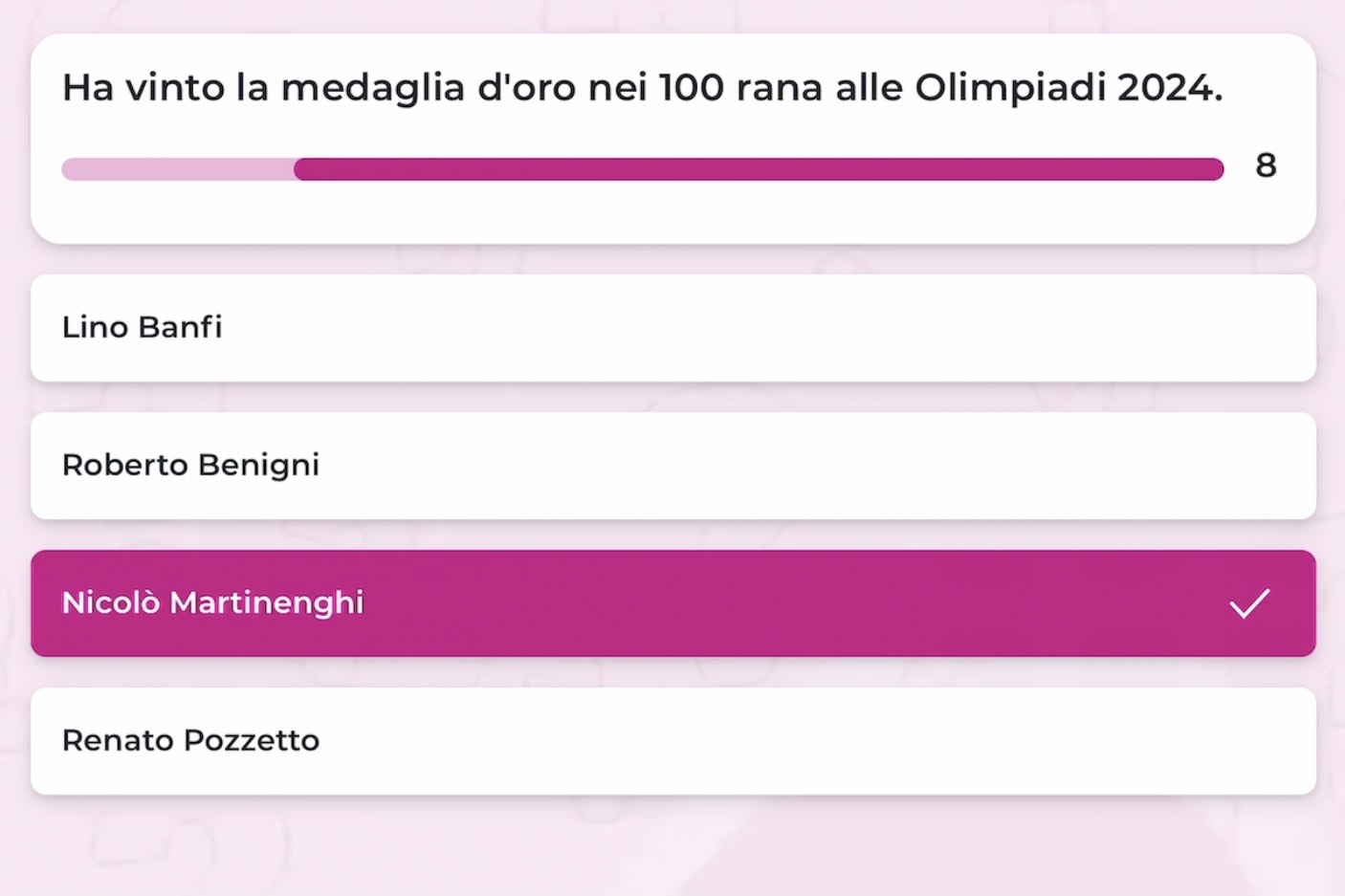Click the countdown number 8

pyautogui.click(x=1266, y=165)
